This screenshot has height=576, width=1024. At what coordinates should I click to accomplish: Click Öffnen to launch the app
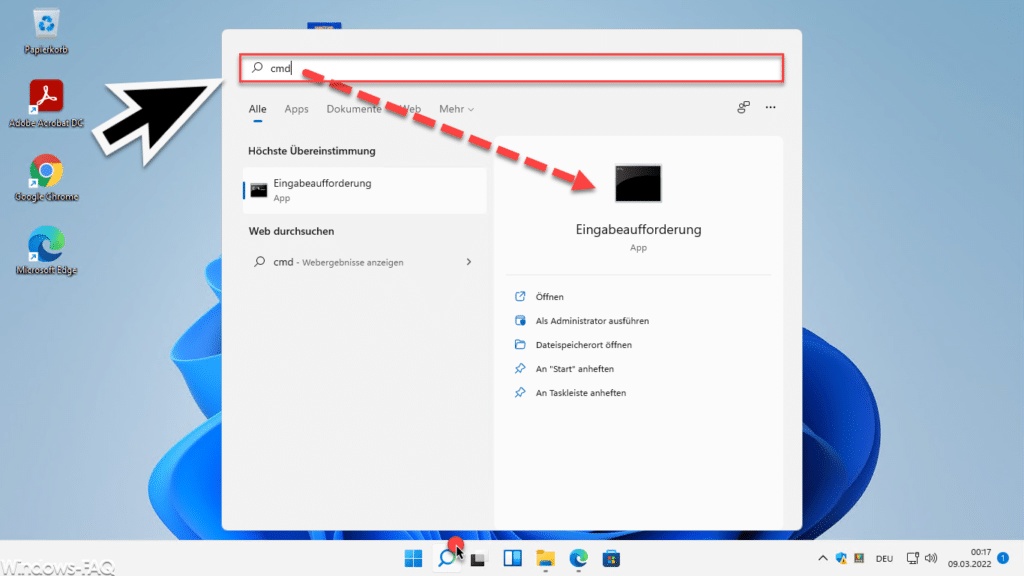click(x=549, y=296)
